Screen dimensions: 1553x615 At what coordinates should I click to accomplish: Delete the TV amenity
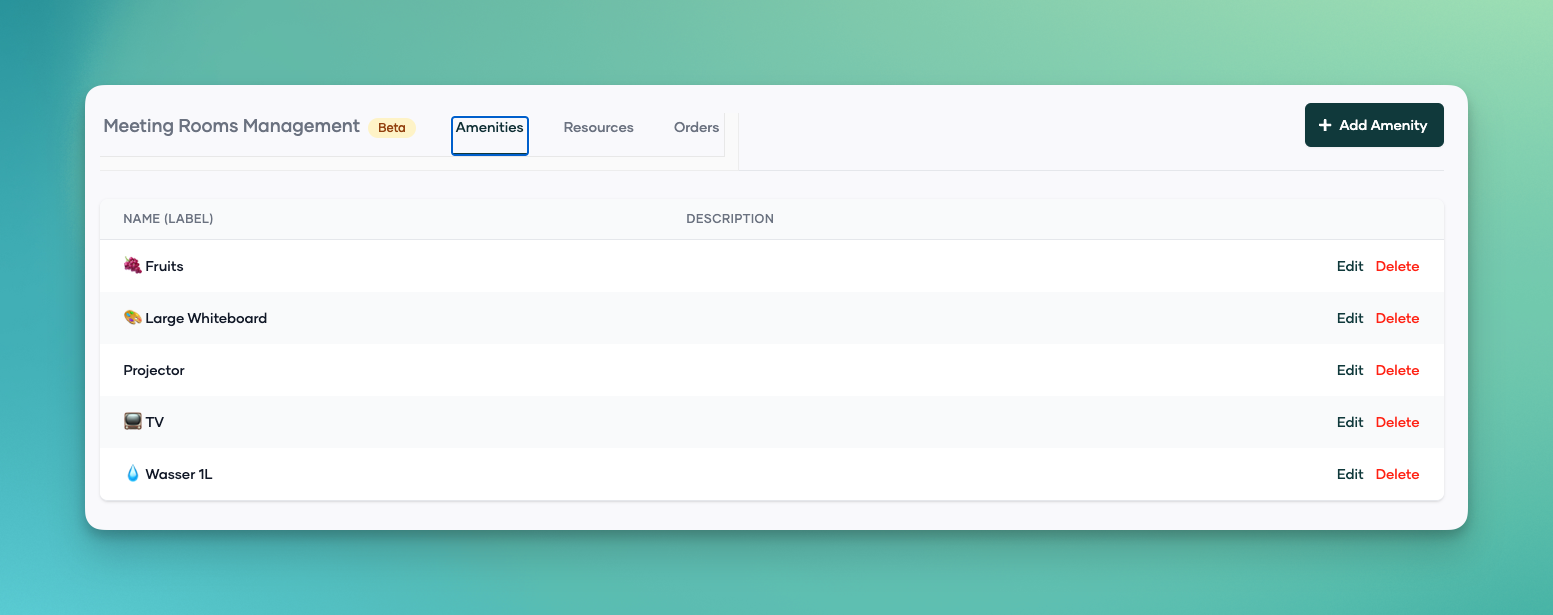[x=1397, y=422]
